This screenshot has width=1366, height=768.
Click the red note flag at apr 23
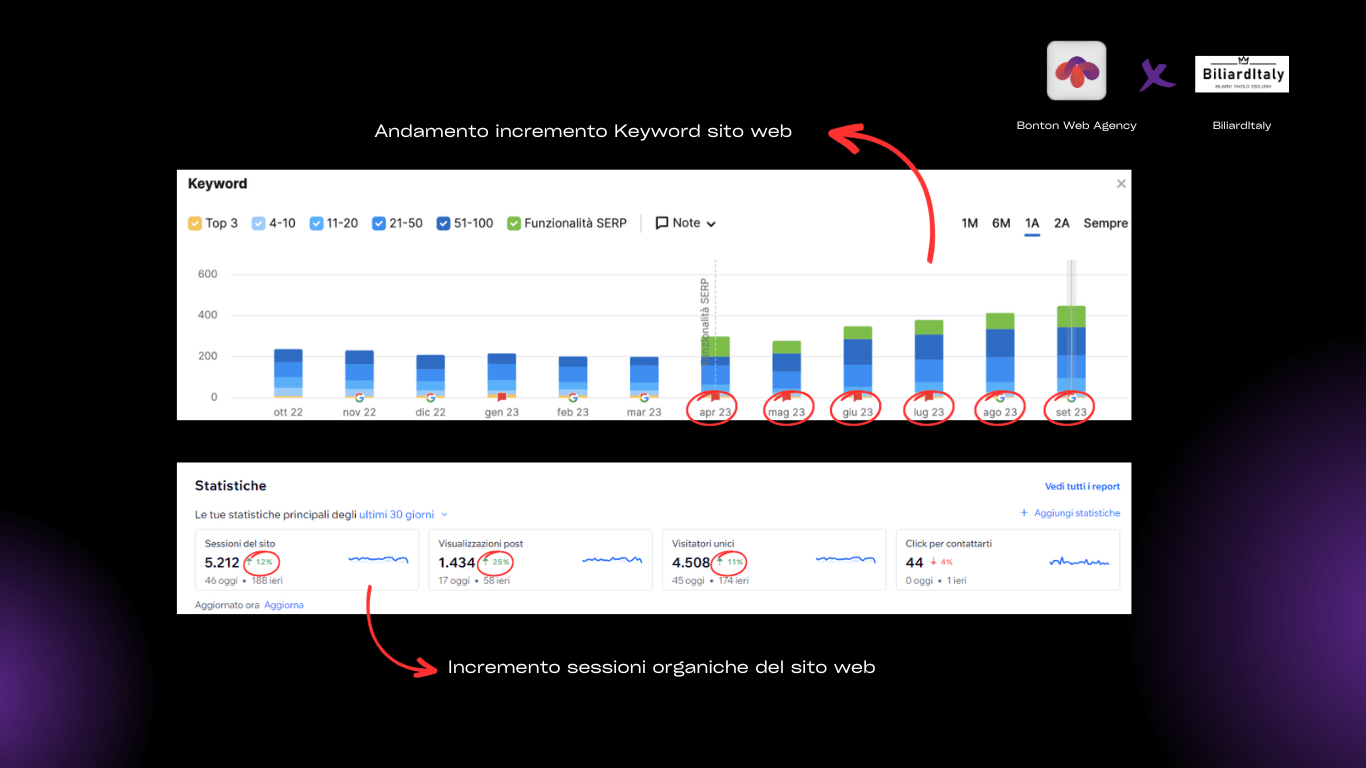[x=715, y=397]
